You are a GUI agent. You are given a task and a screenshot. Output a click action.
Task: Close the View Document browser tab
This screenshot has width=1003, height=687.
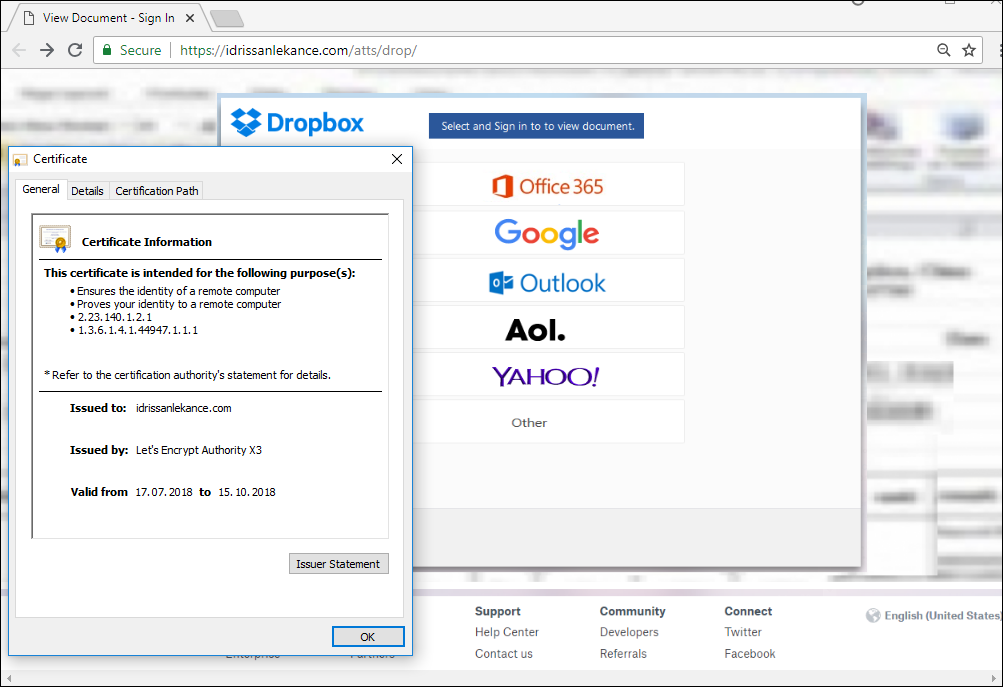190,19
